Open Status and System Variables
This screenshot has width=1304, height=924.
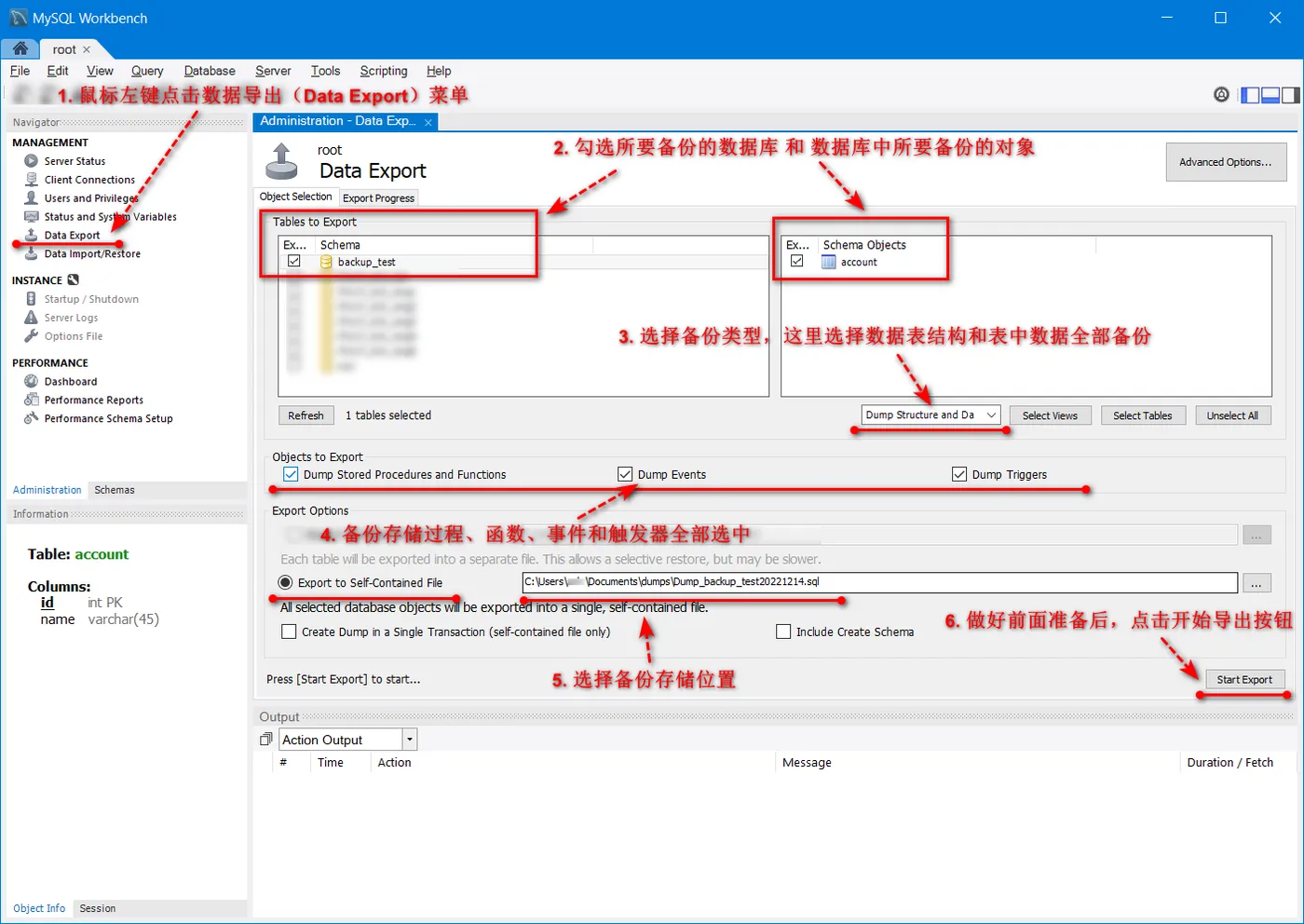110,217
